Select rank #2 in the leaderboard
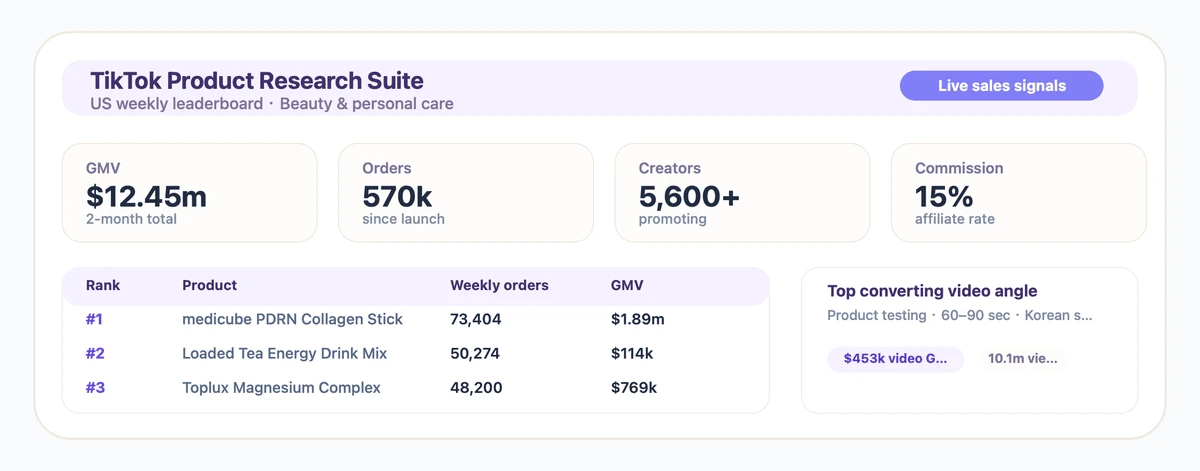The width and height of the screenshot is (1200, 471). pyautogui.click(x=95, y=353)
